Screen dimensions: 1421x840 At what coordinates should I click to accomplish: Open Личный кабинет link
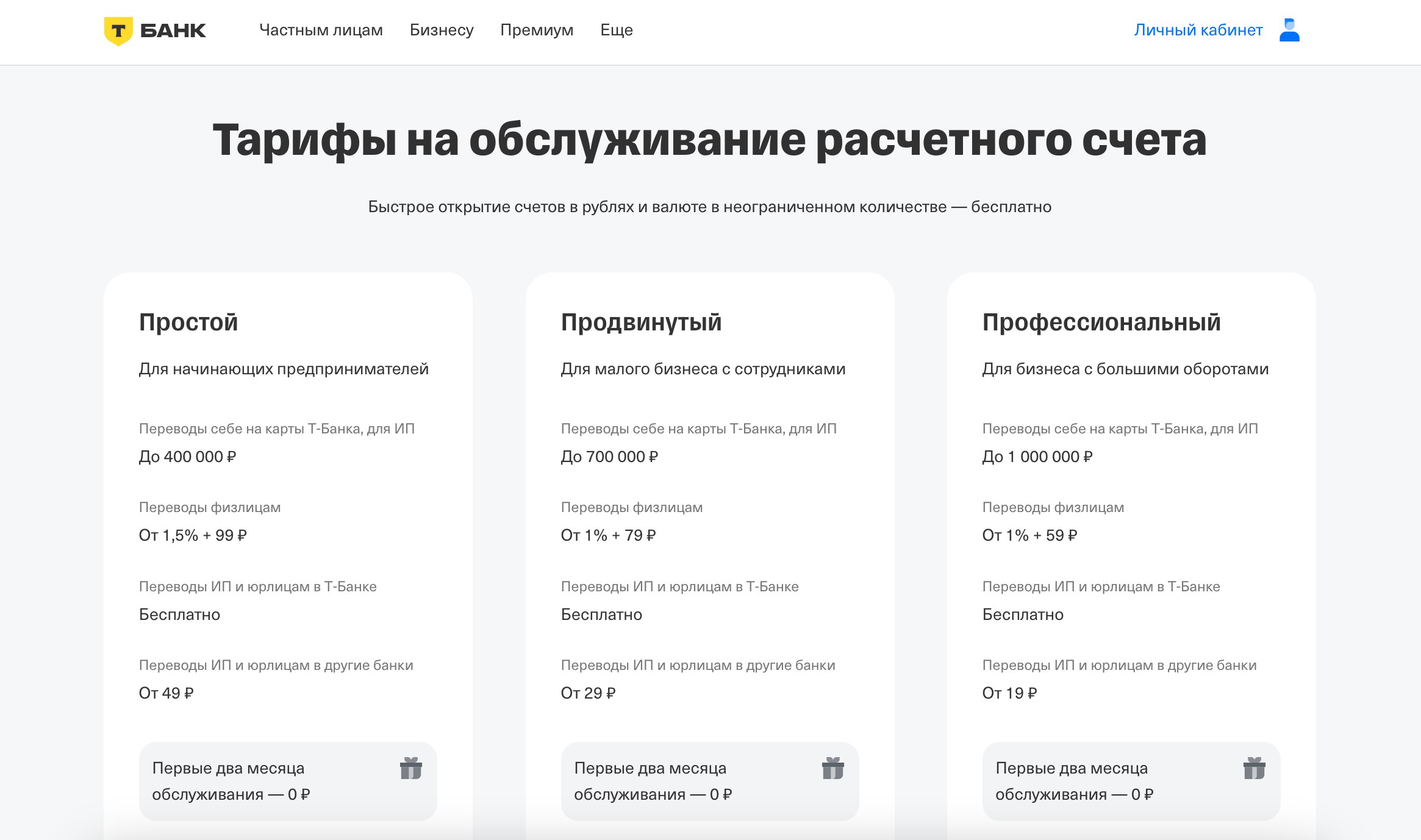click(1198, 30)
